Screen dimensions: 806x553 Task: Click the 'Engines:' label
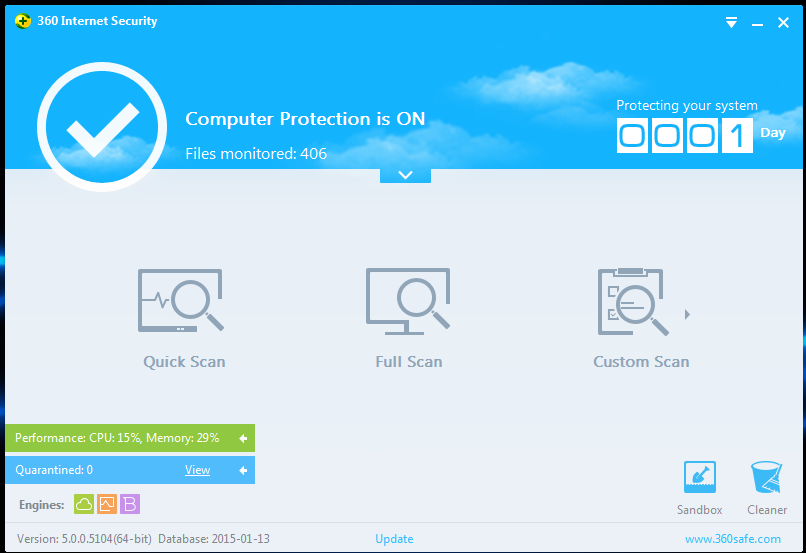coord(42,505)
